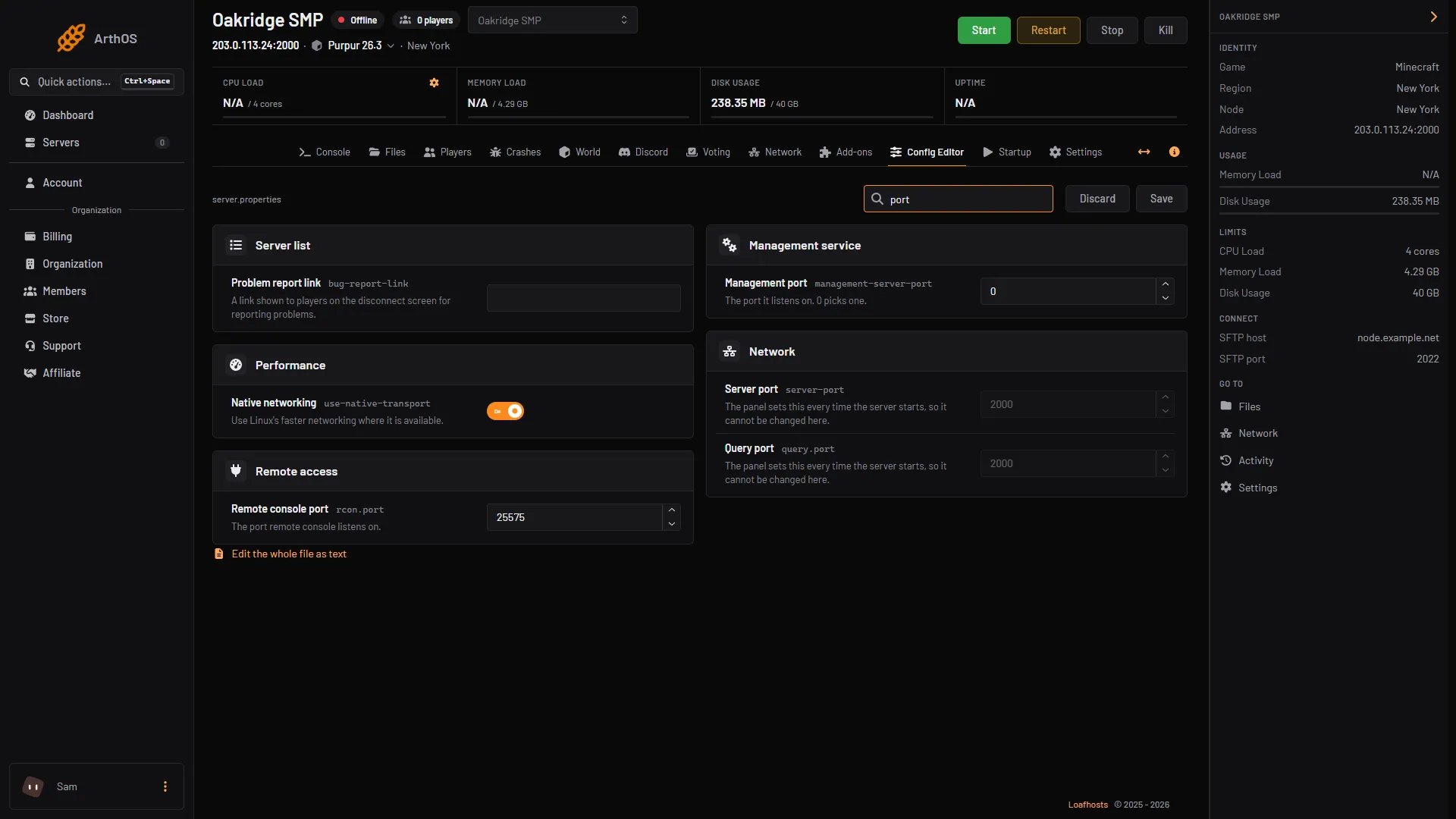Click the Kill button
The width and height of the screenshot is (1456, 819).
pos(1166,30)
